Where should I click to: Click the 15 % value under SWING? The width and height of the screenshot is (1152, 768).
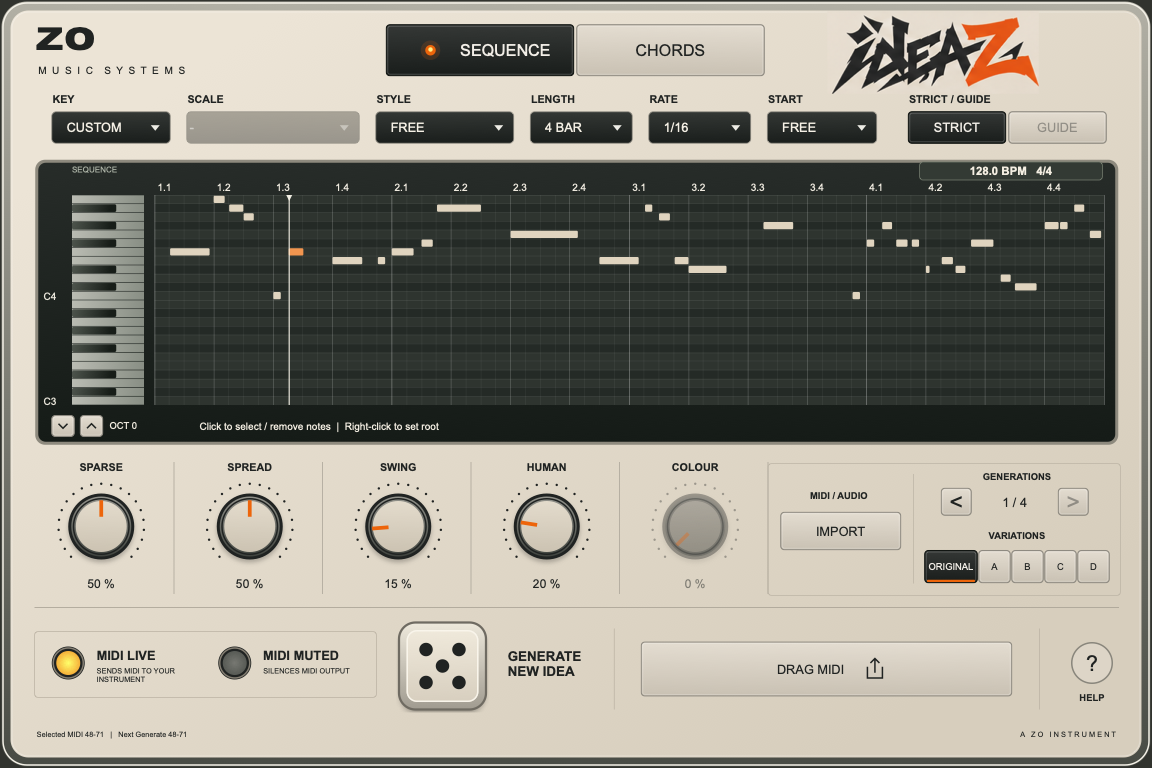397,584
